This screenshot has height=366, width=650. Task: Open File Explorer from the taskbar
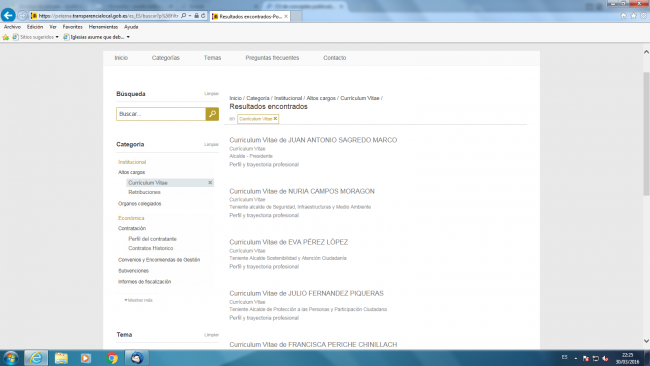click(x=61, y=358)
